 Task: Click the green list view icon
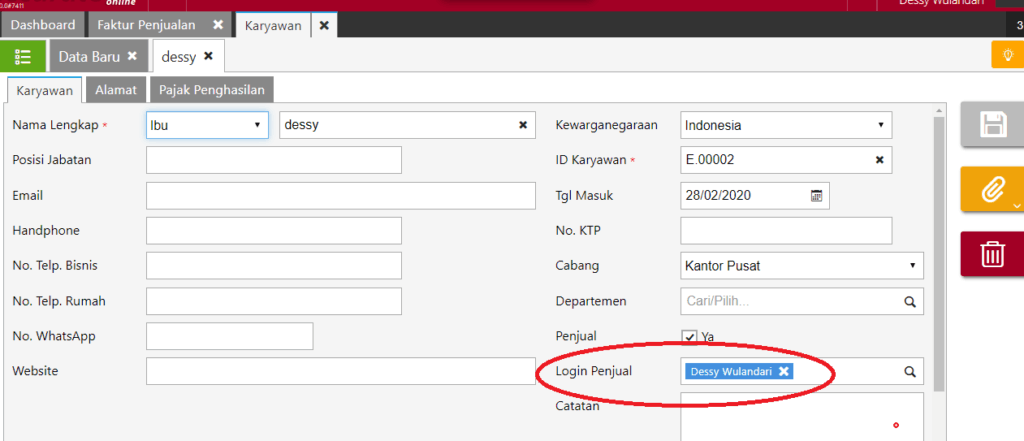23,57
